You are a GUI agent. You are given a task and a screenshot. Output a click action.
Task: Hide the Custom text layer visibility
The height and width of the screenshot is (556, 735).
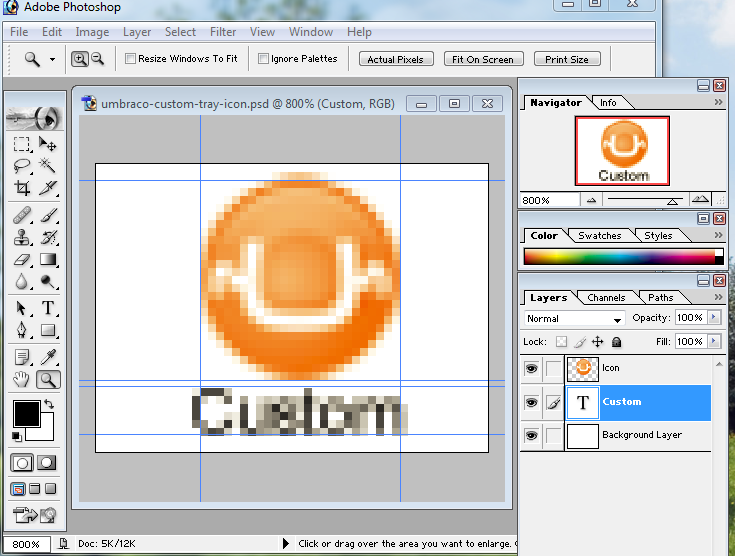tap(531, 402)
